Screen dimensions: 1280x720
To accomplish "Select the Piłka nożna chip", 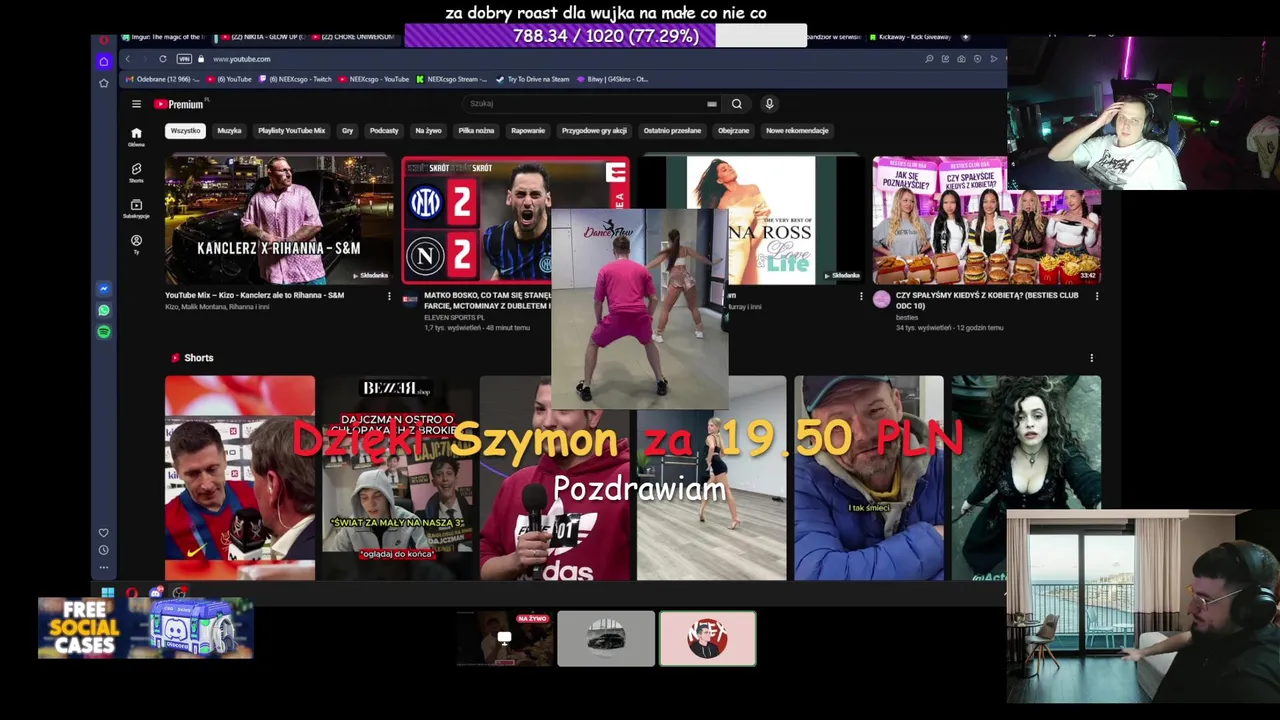I will coord(476,131).
